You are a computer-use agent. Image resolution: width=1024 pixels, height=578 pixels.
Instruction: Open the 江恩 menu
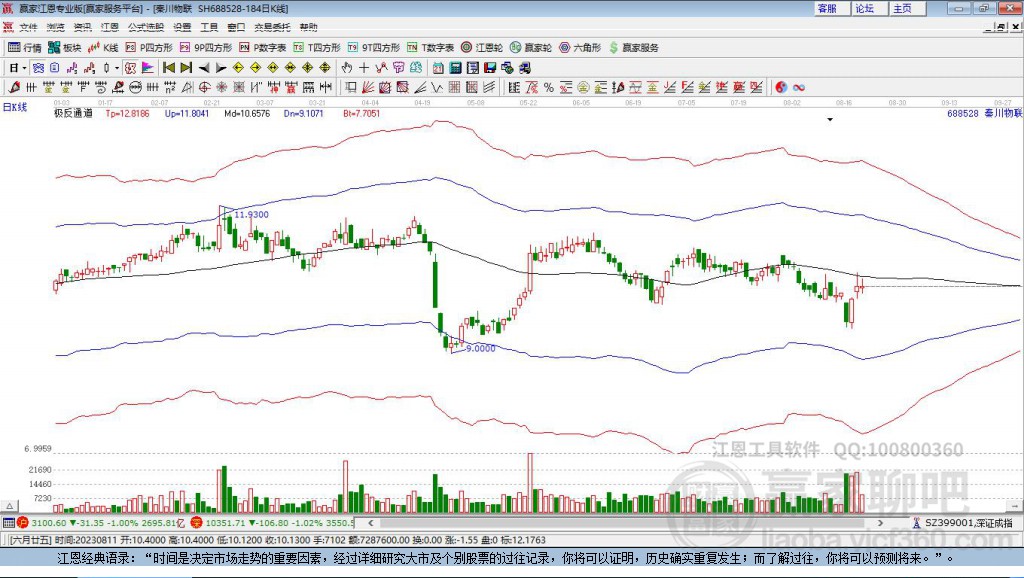[x=110, y=27]
